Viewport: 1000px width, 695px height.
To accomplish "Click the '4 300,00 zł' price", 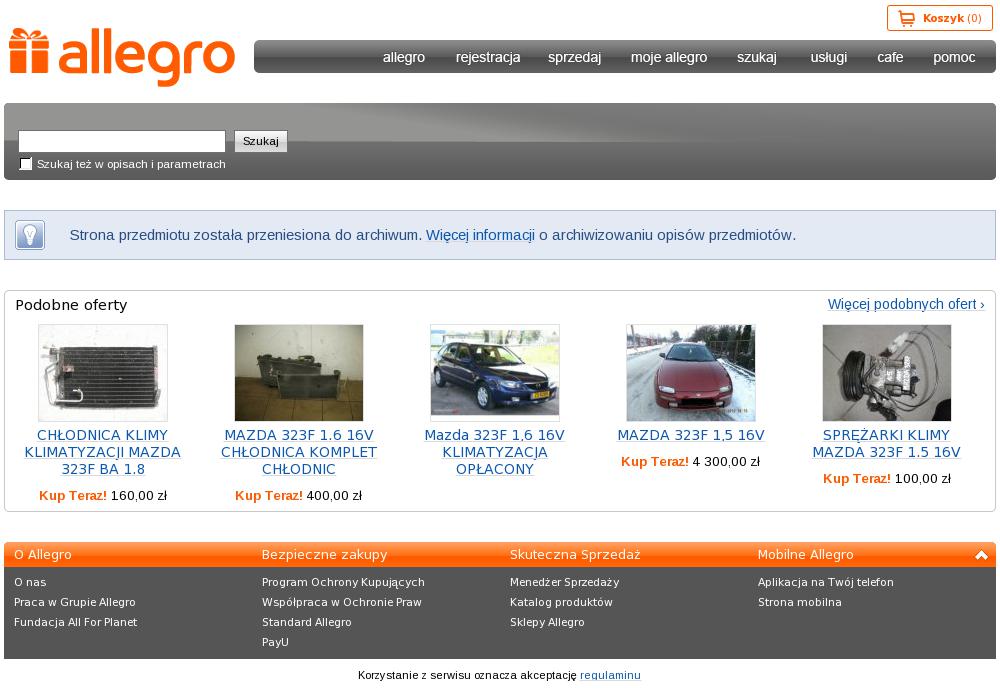I will pos(726,462).
